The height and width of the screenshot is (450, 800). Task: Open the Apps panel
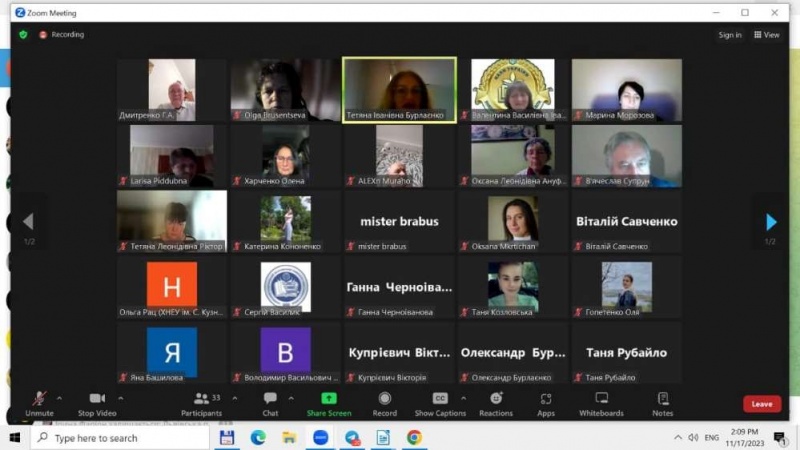click(x=546, y=402)
